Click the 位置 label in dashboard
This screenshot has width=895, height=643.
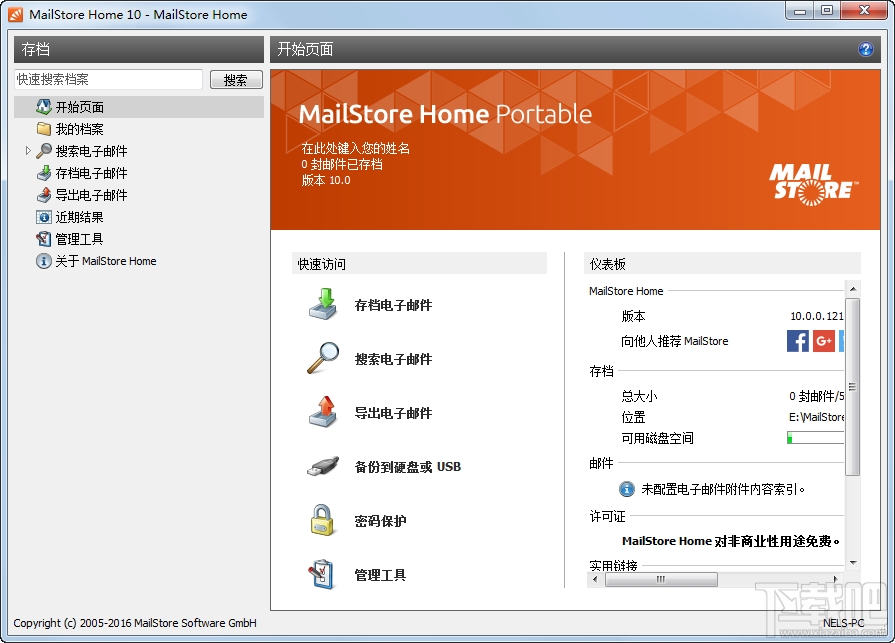[633, 417]
